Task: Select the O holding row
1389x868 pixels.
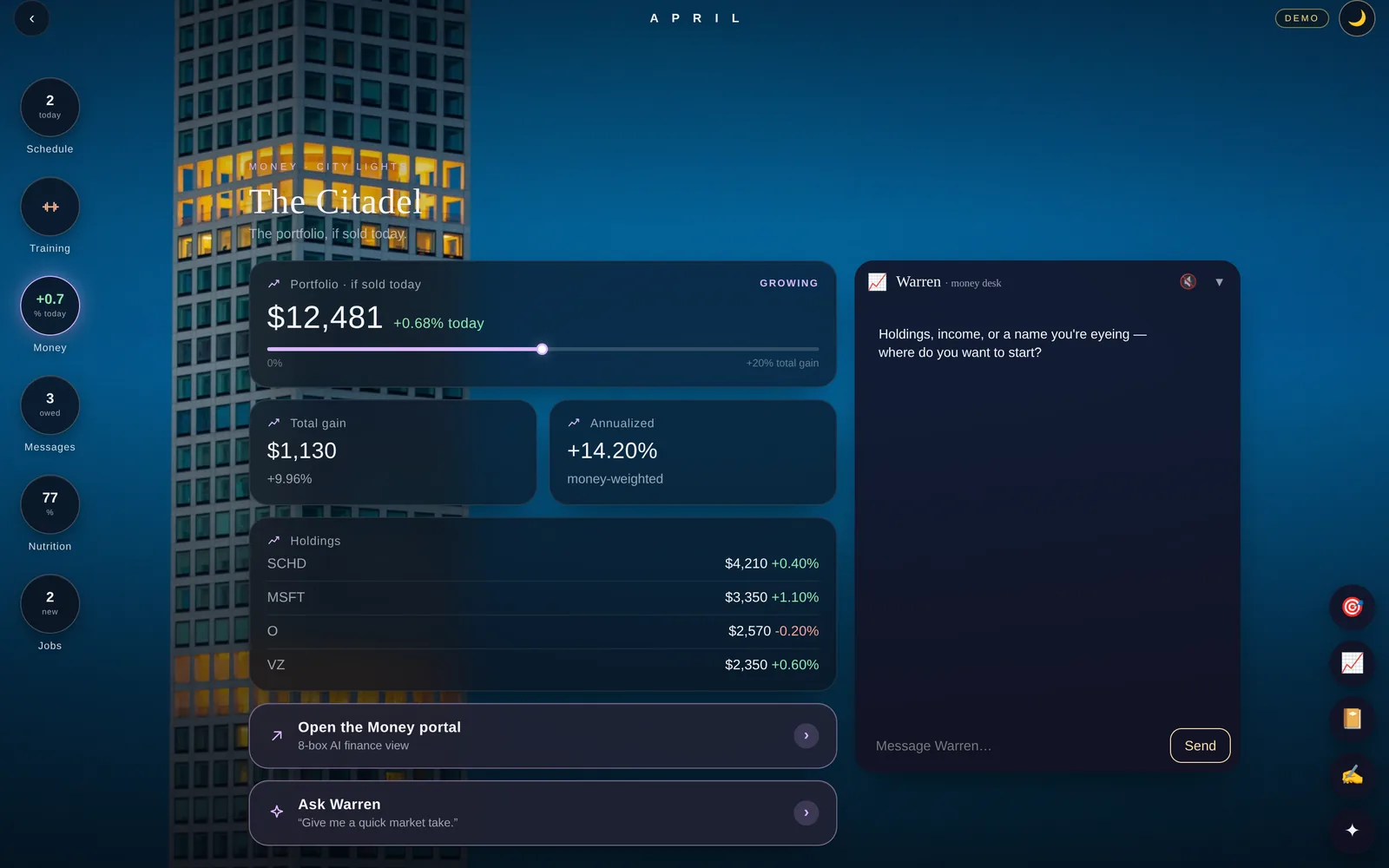Action: click(x=543, y=631)
